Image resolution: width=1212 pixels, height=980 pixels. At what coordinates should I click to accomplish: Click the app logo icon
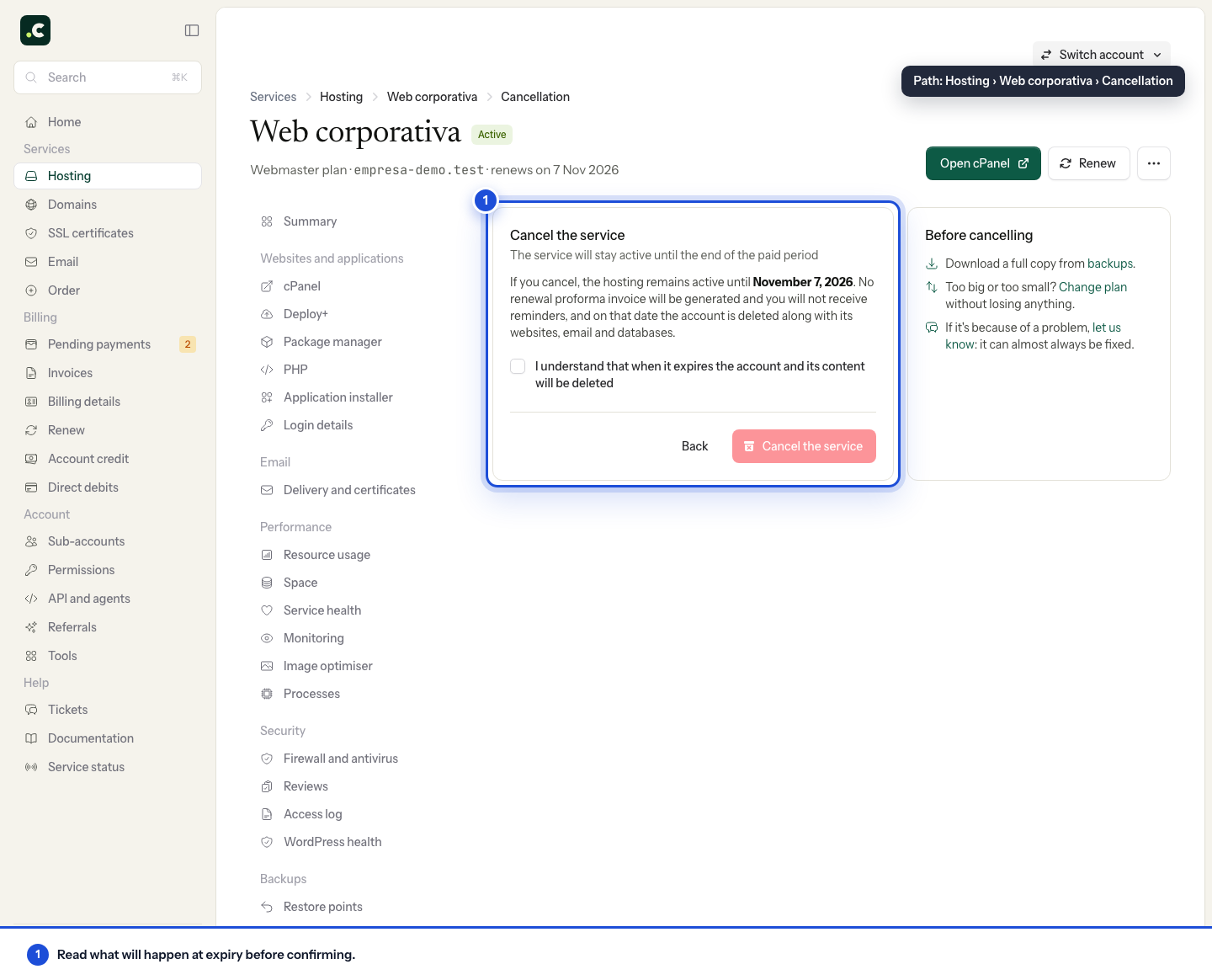pyautogui.click(x=35, y=30)
